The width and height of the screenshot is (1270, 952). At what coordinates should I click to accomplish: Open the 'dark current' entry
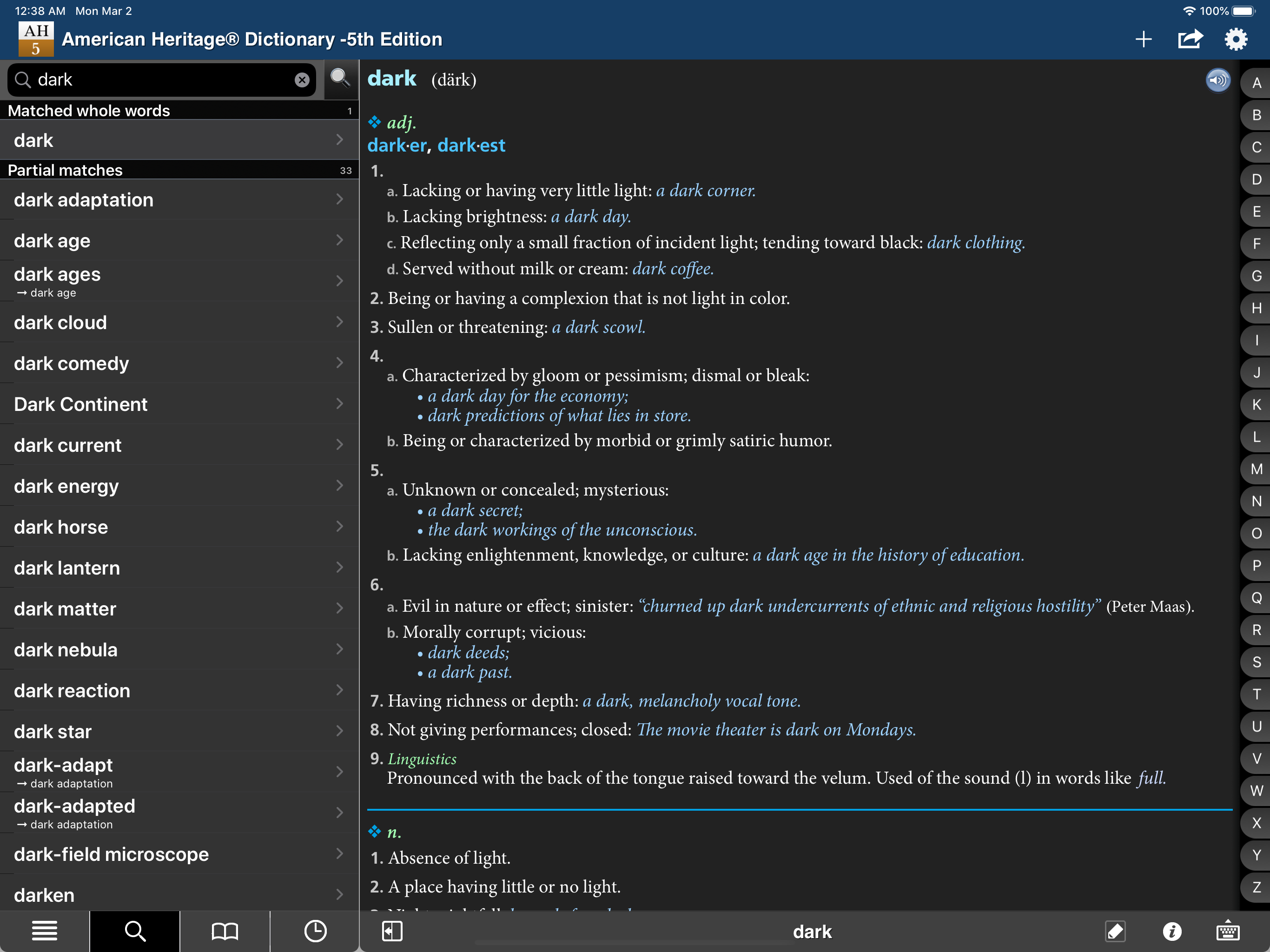pos(179,445)
